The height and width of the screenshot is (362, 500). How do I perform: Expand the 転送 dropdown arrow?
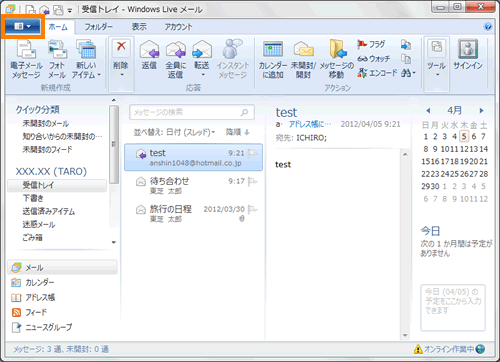tap(203, 75)
